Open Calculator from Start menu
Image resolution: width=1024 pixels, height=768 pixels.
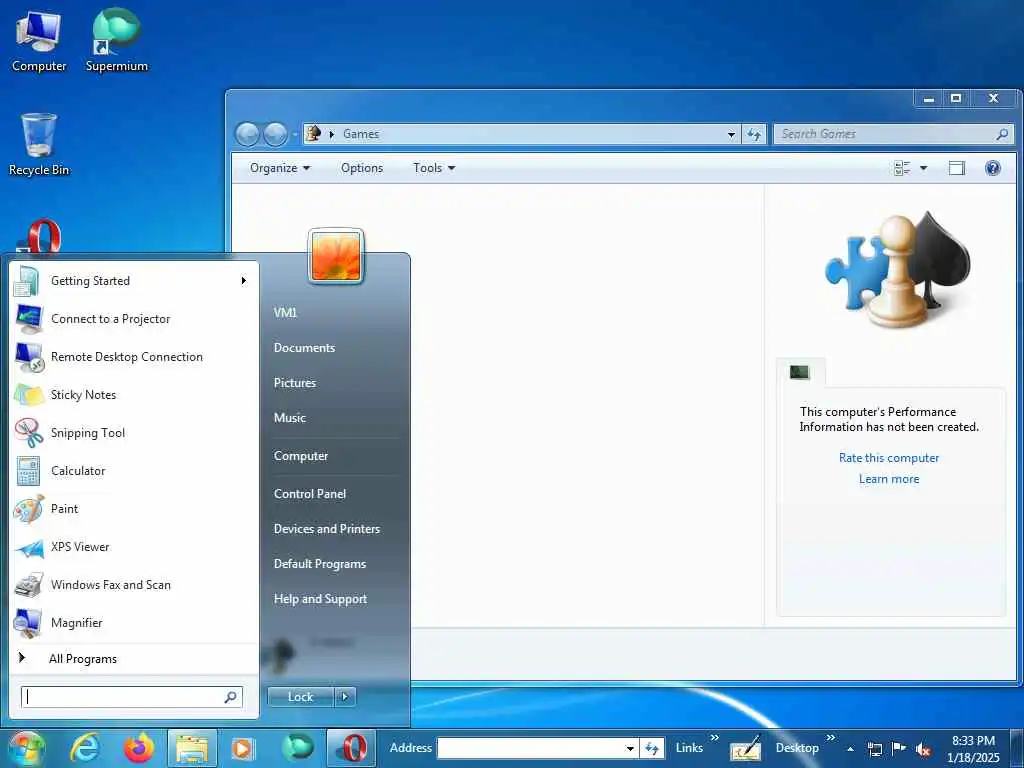[134, 471]
